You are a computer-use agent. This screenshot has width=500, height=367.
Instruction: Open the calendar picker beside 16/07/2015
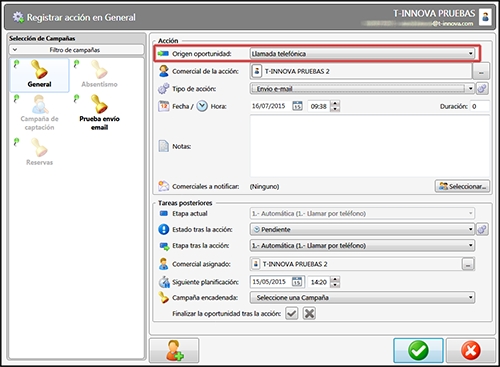(297, 106)
